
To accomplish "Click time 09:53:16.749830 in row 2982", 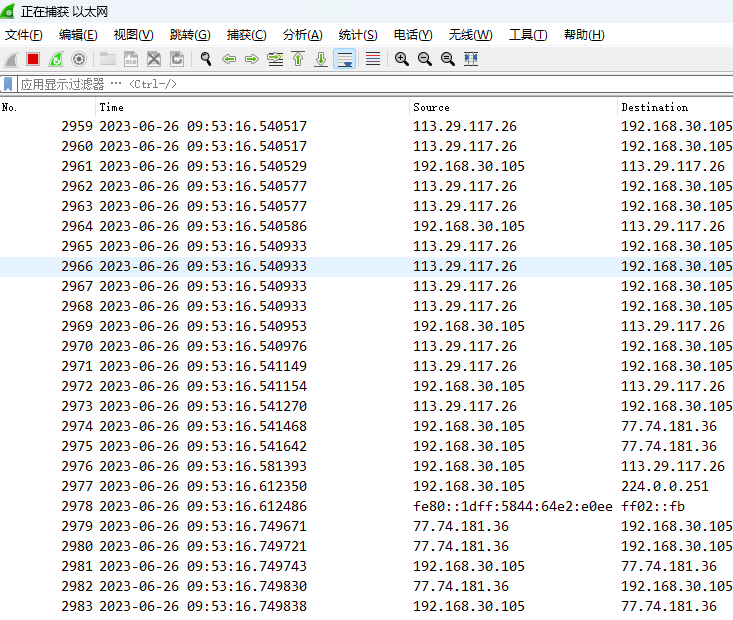I will click(x=247, y=586).
